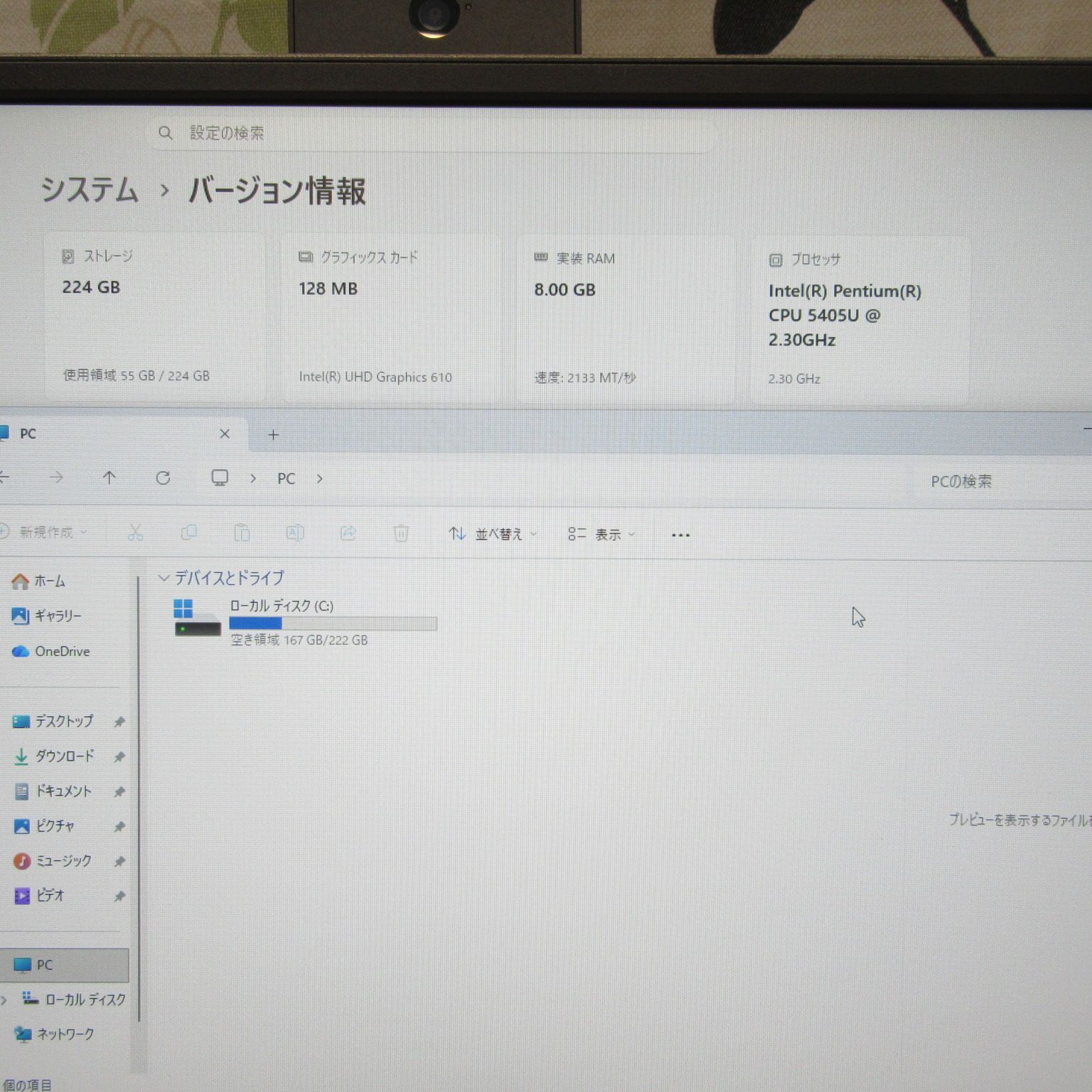
Task: Expand the ローカル ディスク tree node arrow
Action: click(x=4, y=1000)
